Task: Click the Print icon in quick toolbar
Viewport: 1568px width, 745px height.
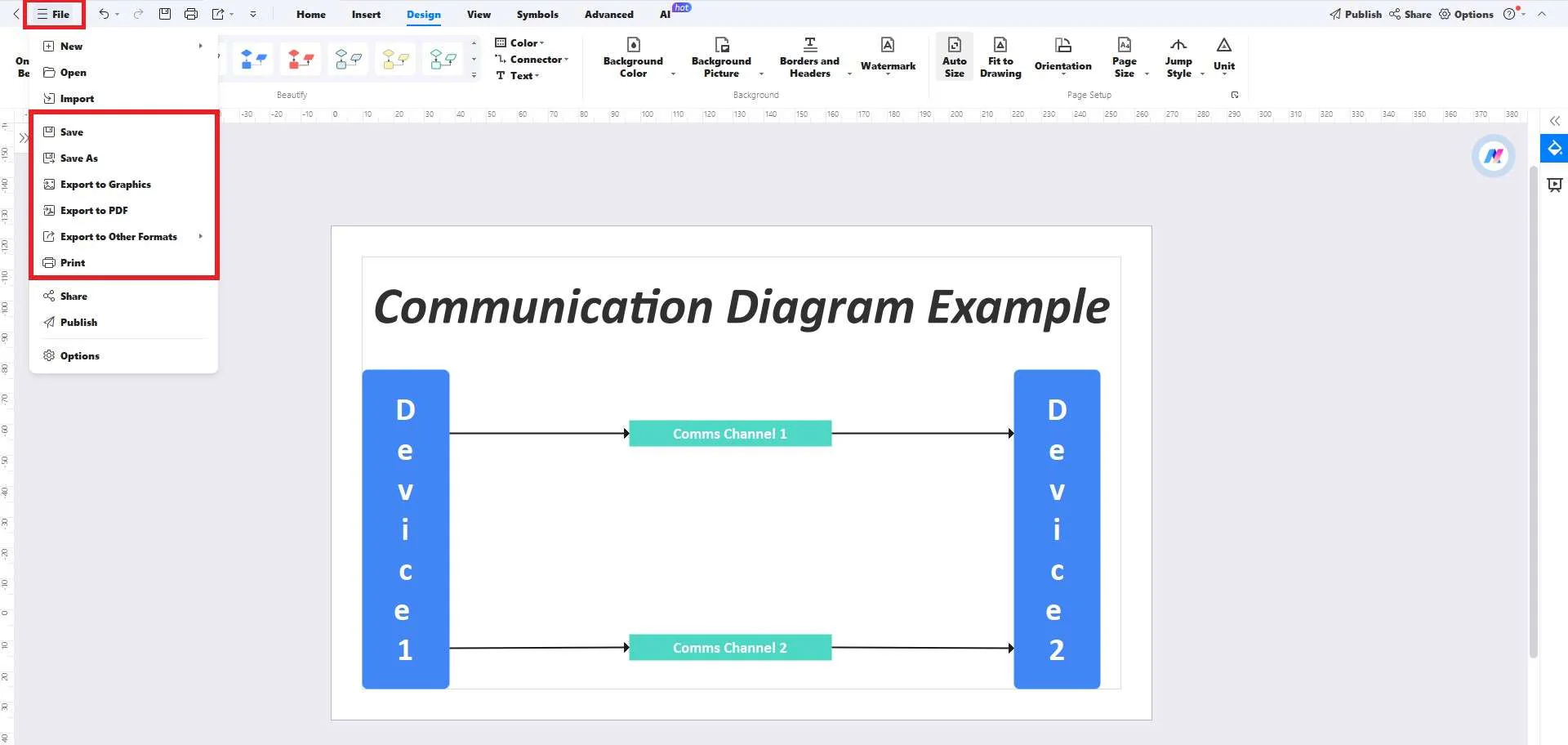Action: pyautogui.click(x=191, y=14)
